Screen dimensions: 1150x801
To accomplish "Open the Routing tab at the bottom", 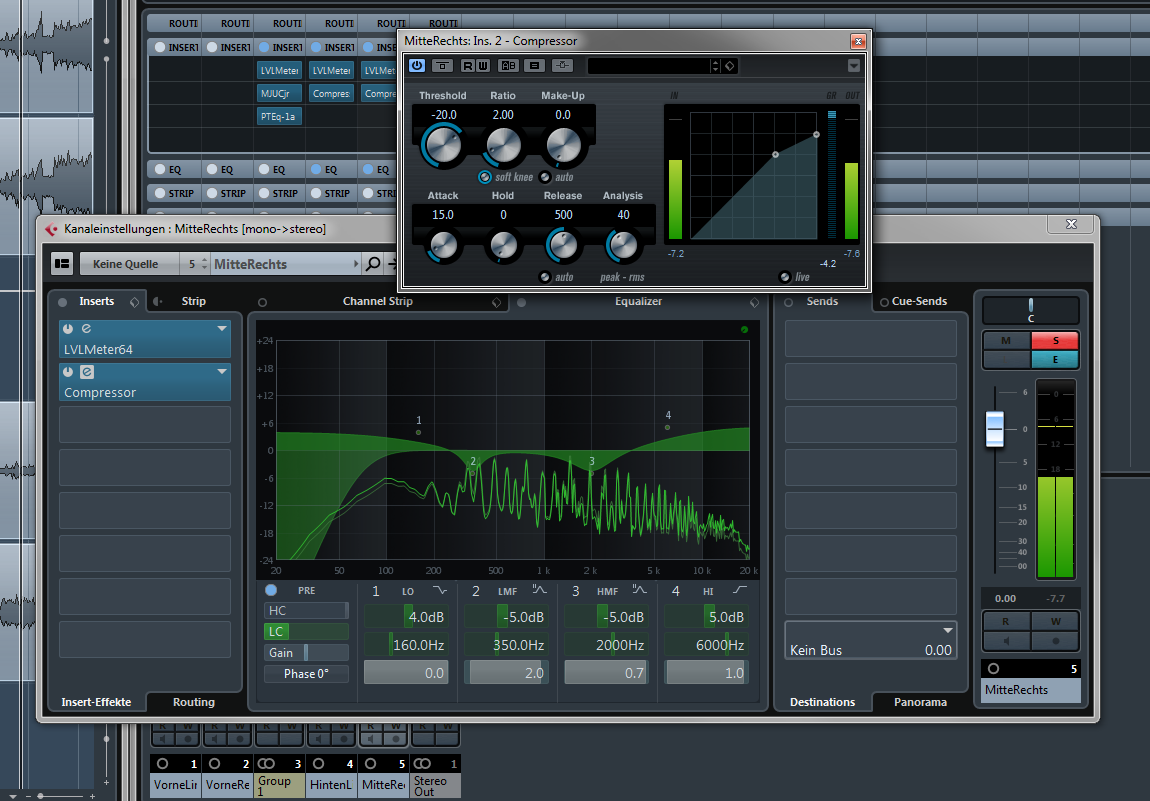I will (194, 702).
